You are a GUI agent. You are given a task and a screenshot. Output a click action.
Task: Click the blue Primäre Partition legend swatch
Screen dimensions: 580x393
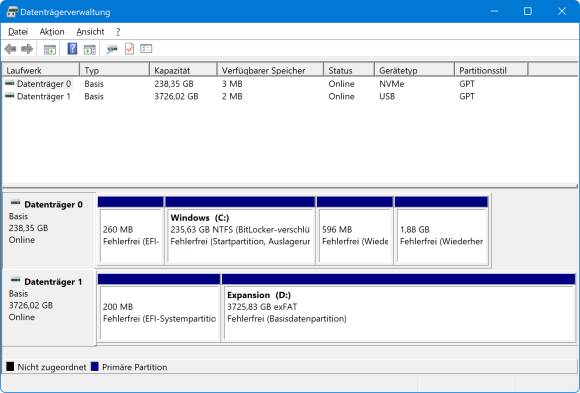tap(95, 367)
